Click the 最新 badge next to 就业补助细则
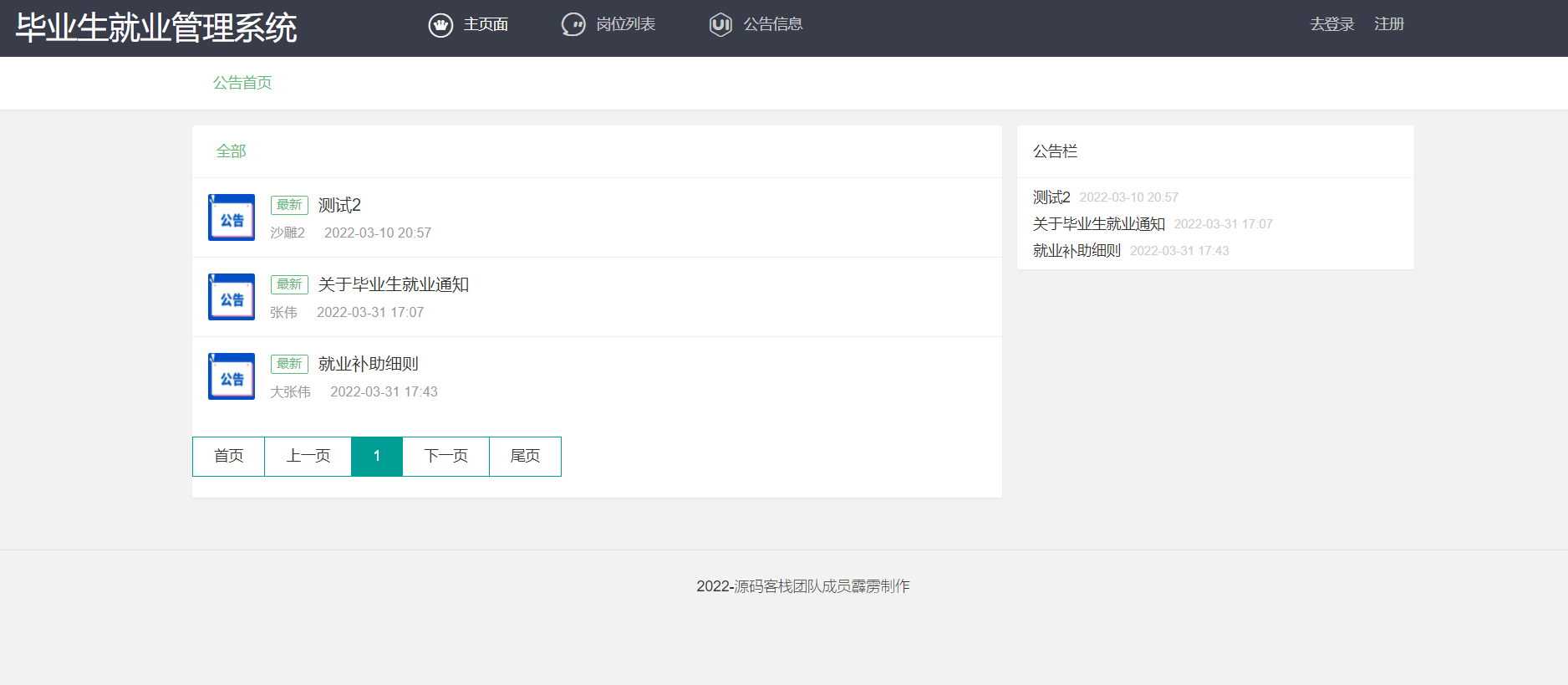This screenshot has width=1568, height=685. coord(289,364)
